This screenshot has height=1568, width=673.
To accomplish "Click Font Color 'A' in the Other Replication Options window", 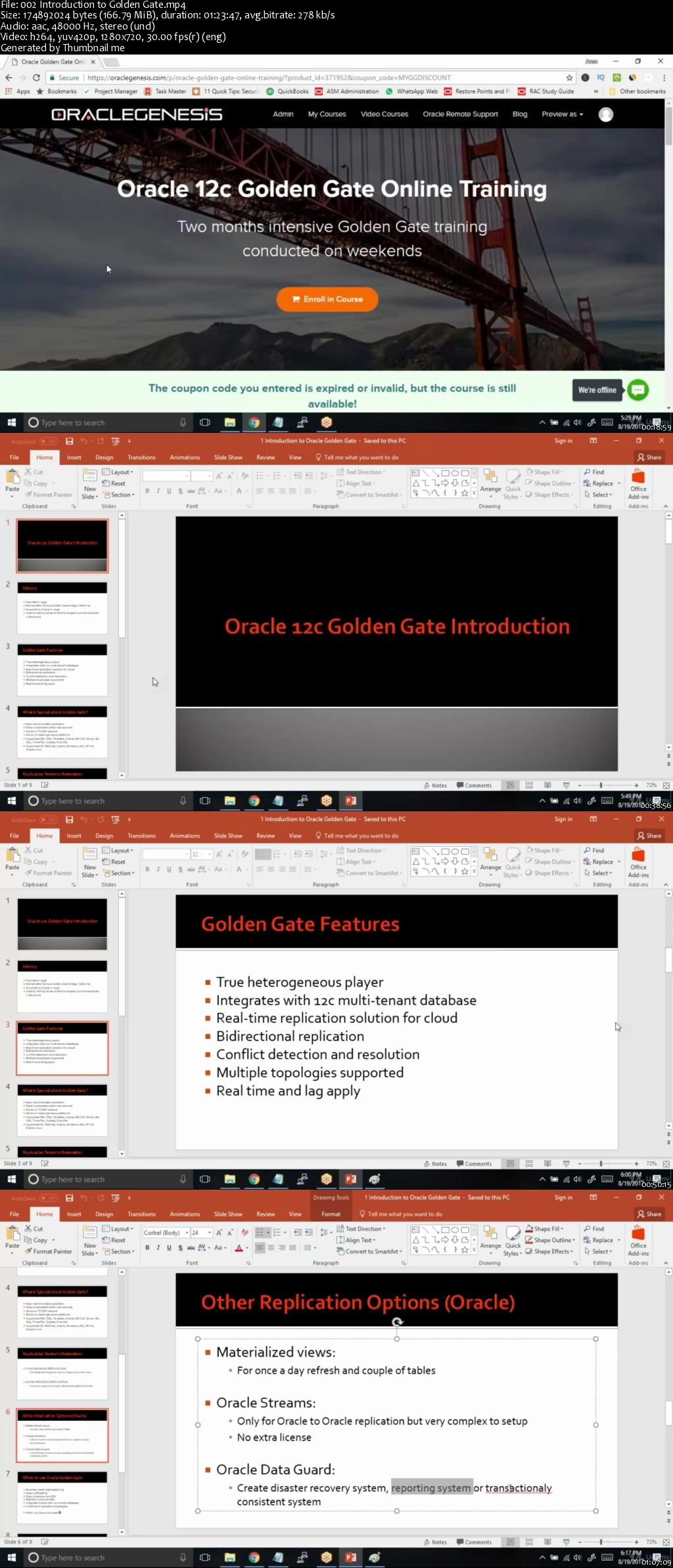I will [x=239, y=1247].
